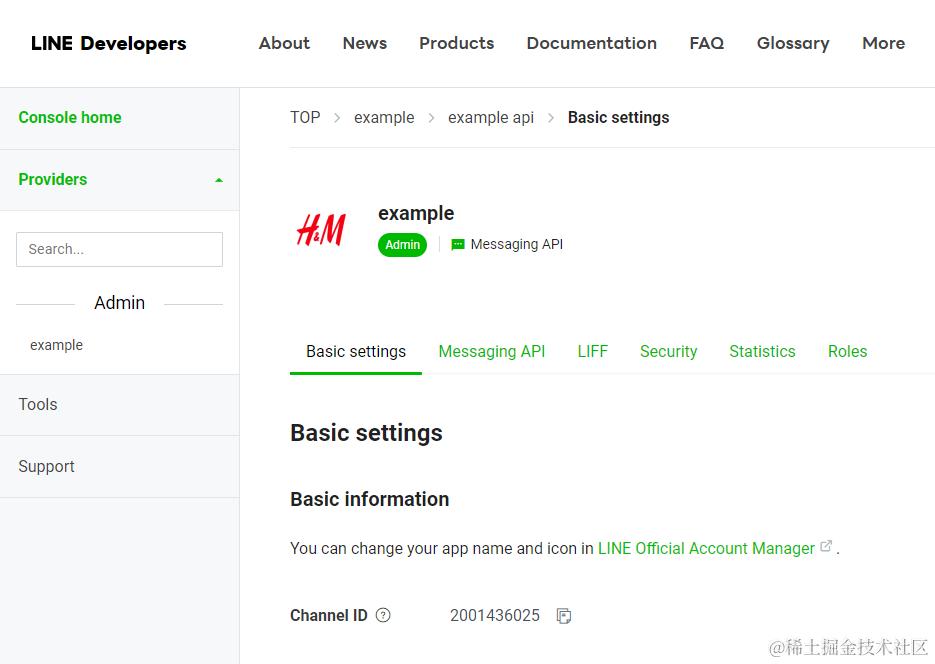Viewport: 935px width, 664px height.
Task: Click the Providers sidebar heading
Action: tap(52, 179)
